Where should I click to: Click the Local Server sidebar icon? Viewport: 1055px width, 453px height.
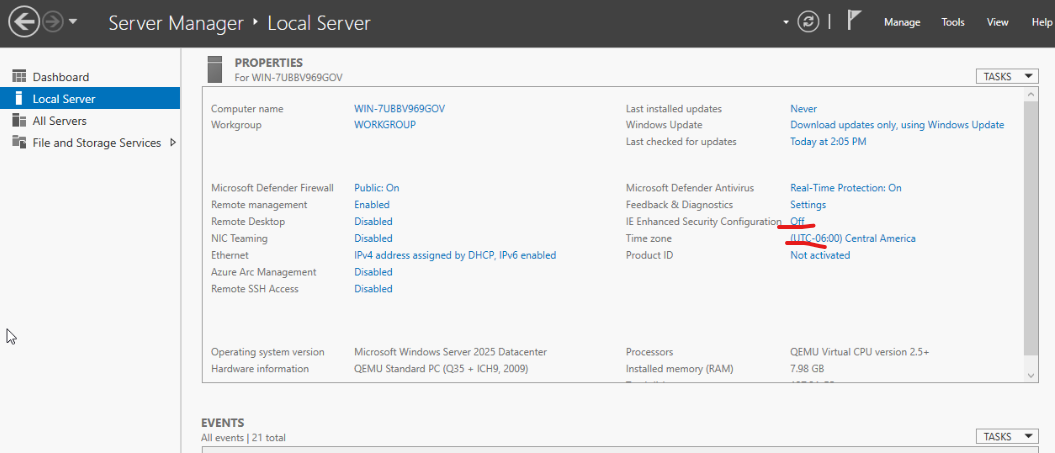pyautogui.click(x=19, y=99)
